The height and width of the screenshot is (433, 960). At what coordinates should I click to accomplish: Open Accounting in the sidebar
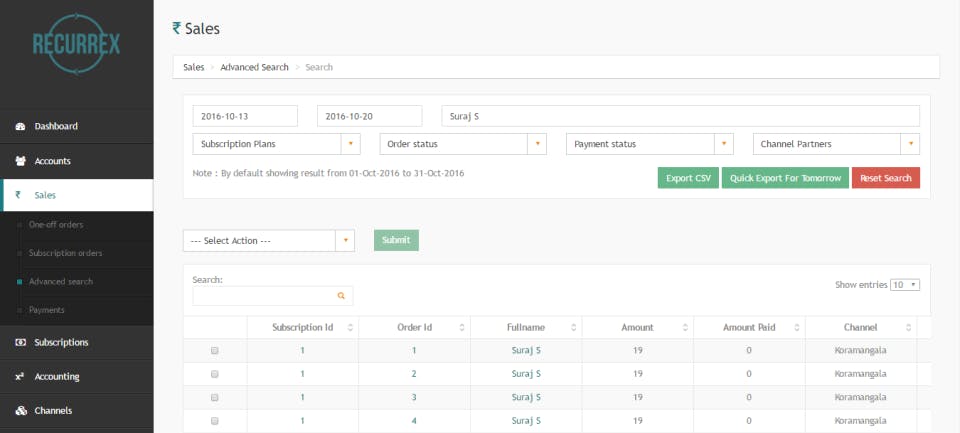(x=77, y=377)
